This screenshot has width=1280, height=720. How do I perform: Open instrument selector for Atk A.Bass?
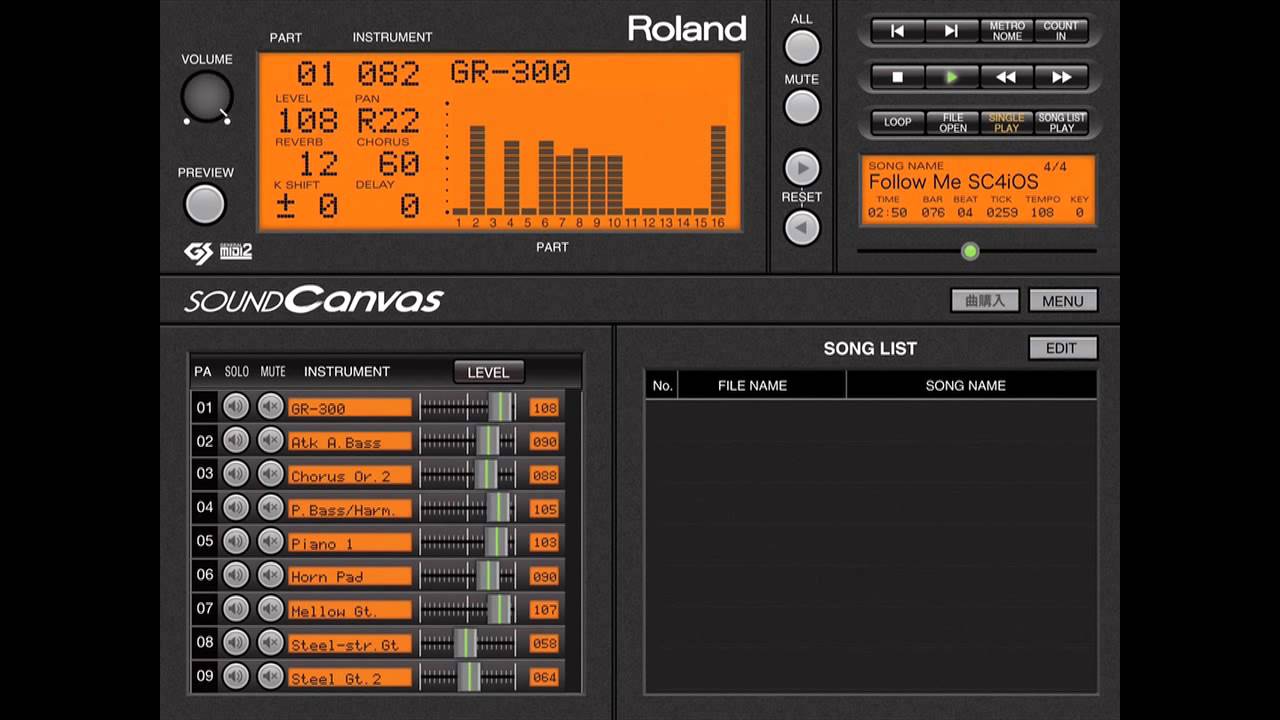point(350,441)
